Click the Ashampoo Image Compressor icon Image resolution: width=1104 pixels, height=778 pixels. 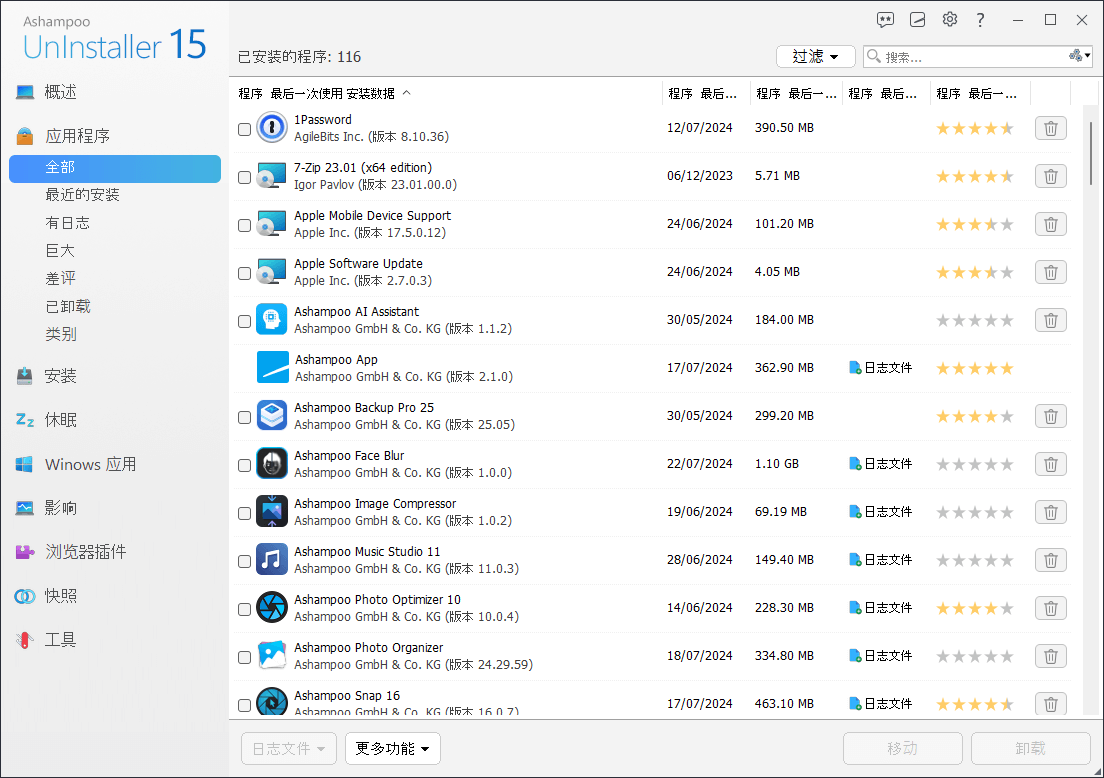272,511
